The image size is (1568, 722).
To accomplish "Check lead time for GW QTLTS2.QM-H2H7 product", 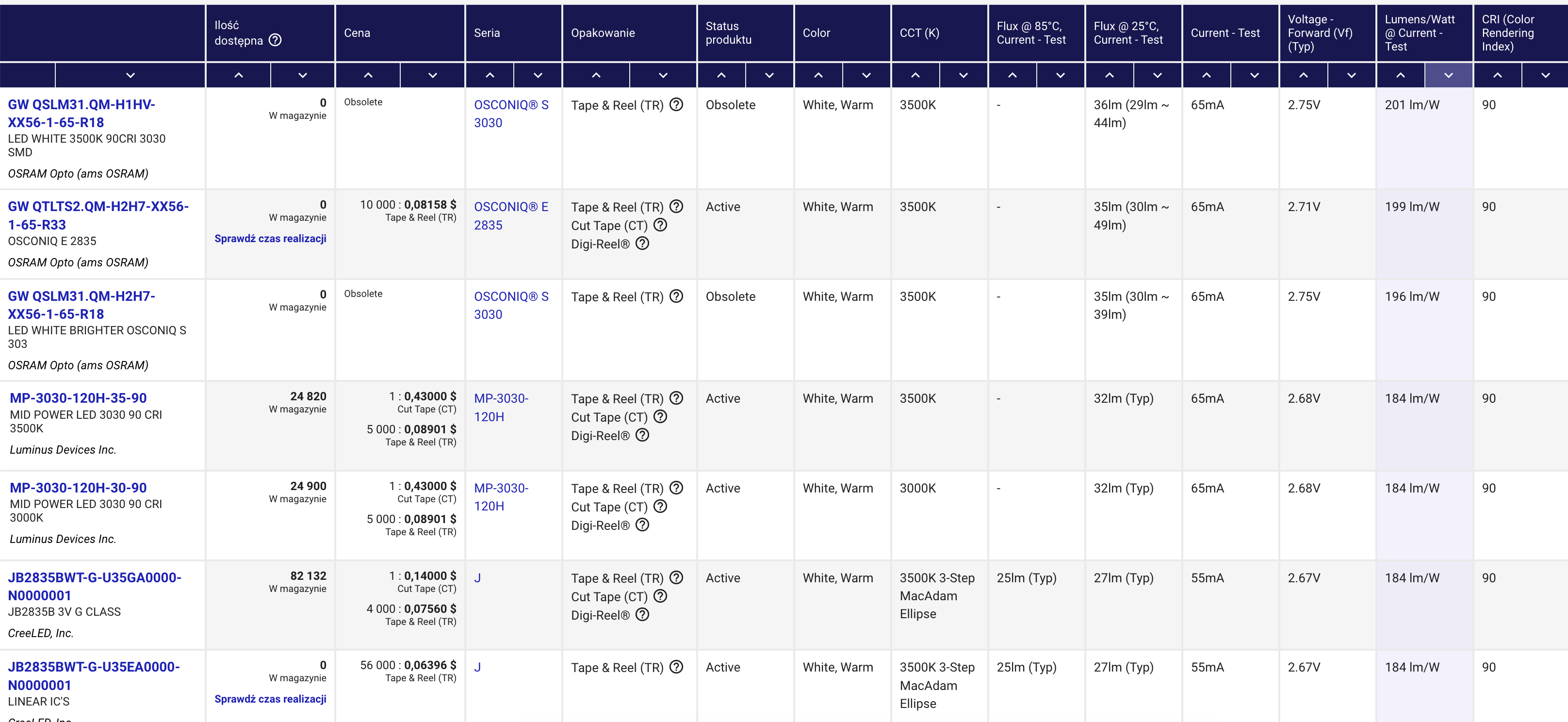I will point(270,239).
